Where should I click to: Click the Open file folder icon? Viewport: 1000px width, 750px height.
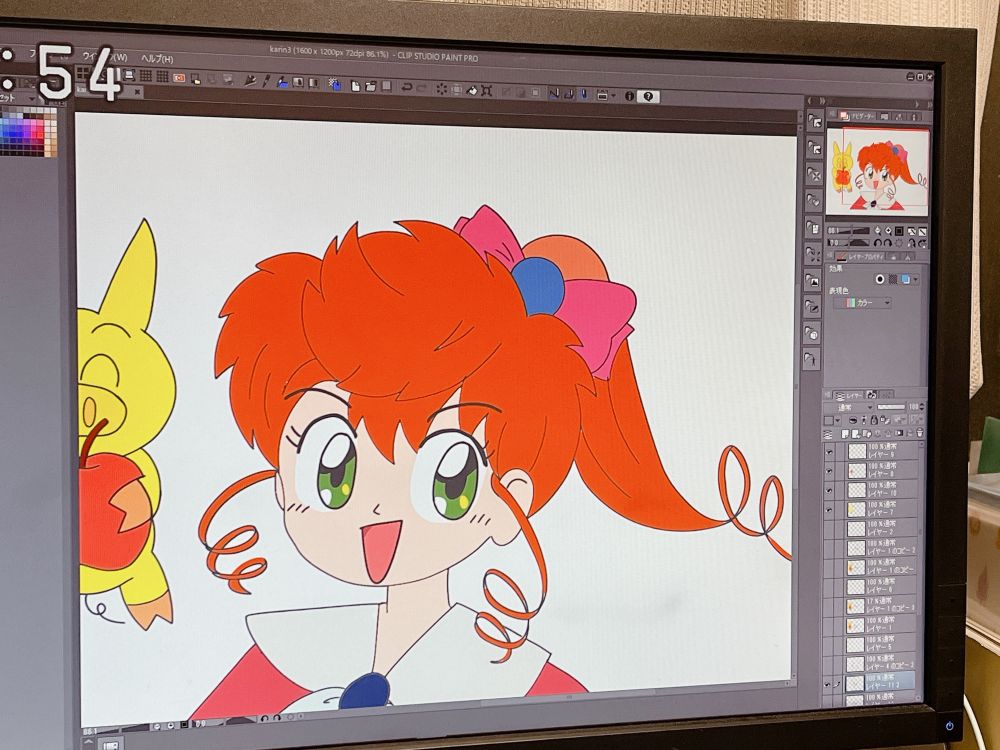[371, 87]
